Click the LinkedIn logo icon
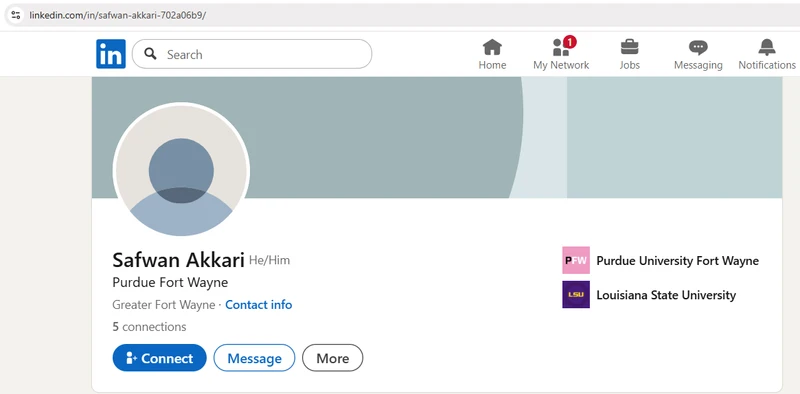Image resolution: width=800 pixels, height=394 pixels. 111,54
